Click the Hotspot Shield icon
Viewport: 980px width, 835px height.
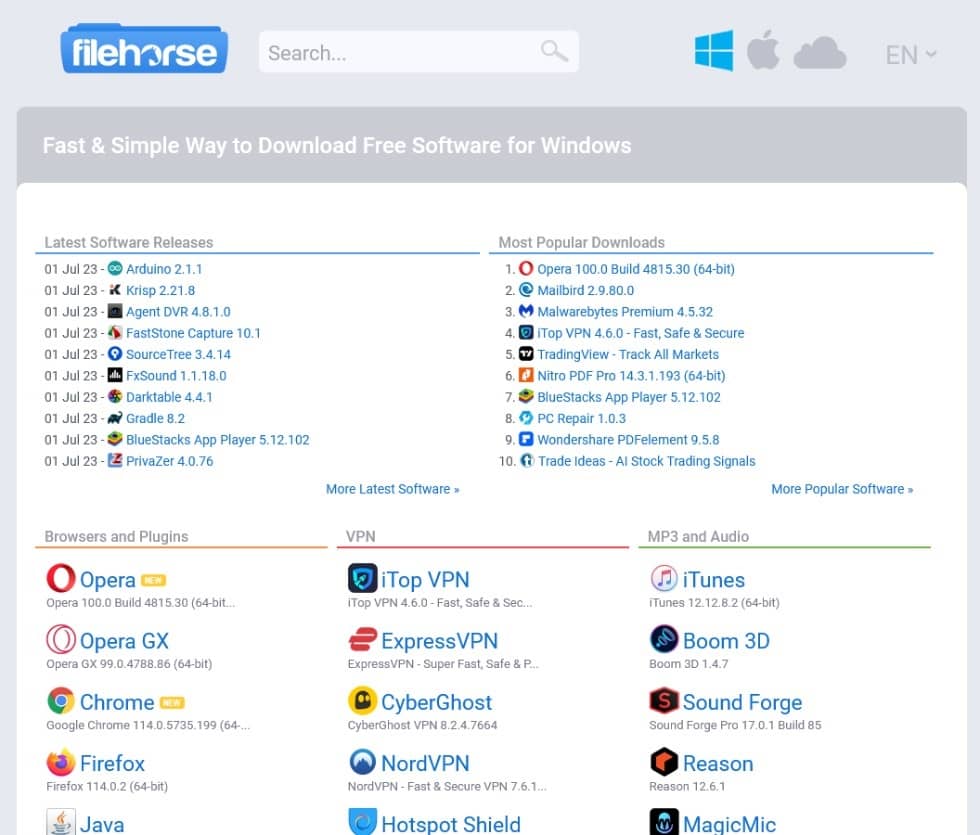(362, 822)
